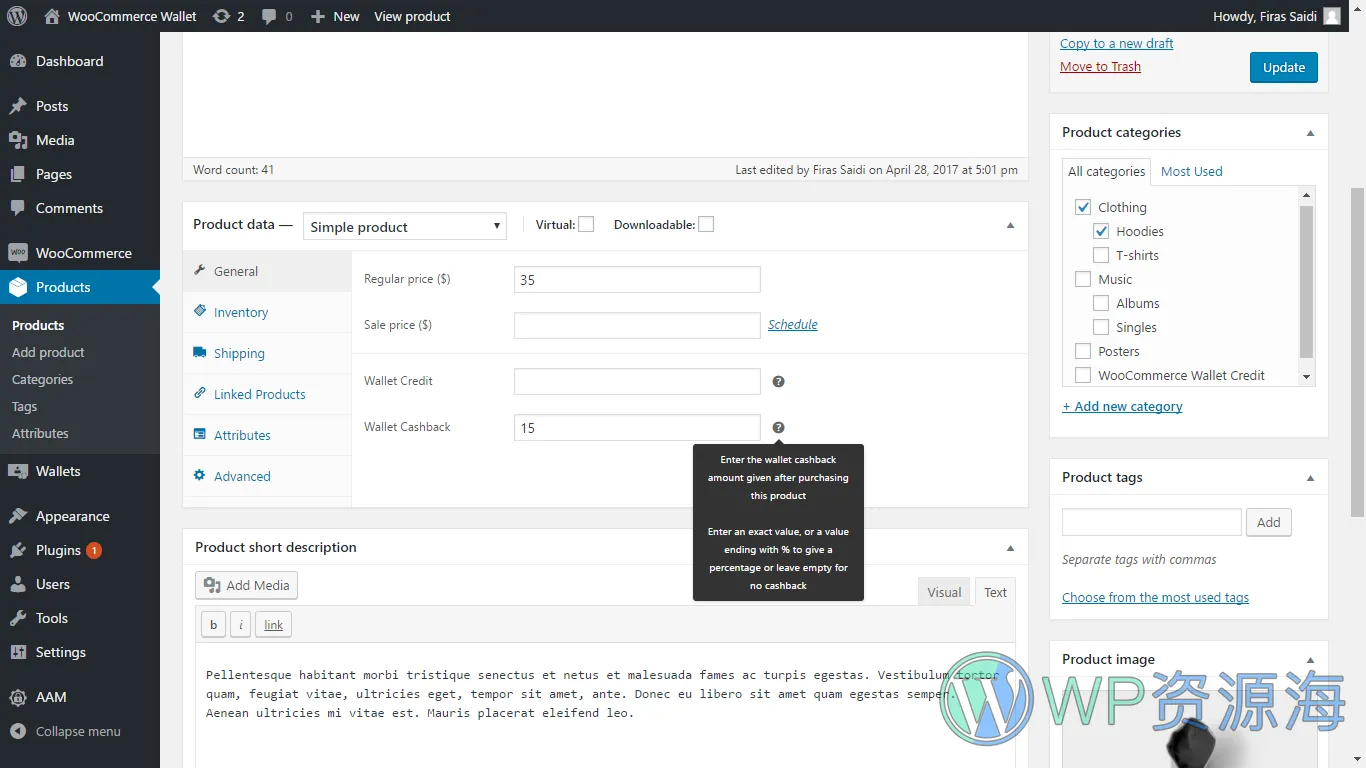Open the Shipping product data tab
Image resolution: width=1366 pixels, height=768 pixels.
[x=267, y=353]
